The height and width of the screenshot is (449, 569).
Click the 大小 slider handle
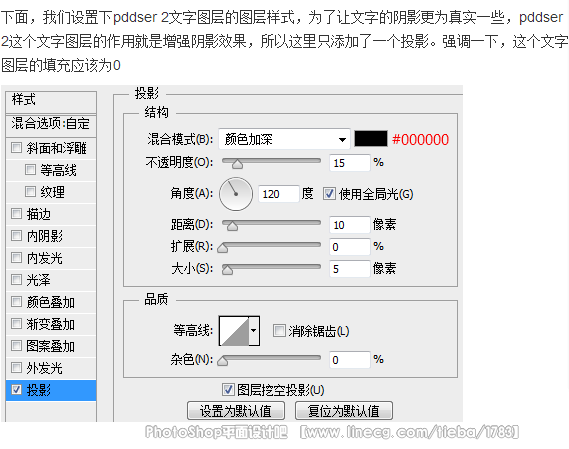click(228, 270)
